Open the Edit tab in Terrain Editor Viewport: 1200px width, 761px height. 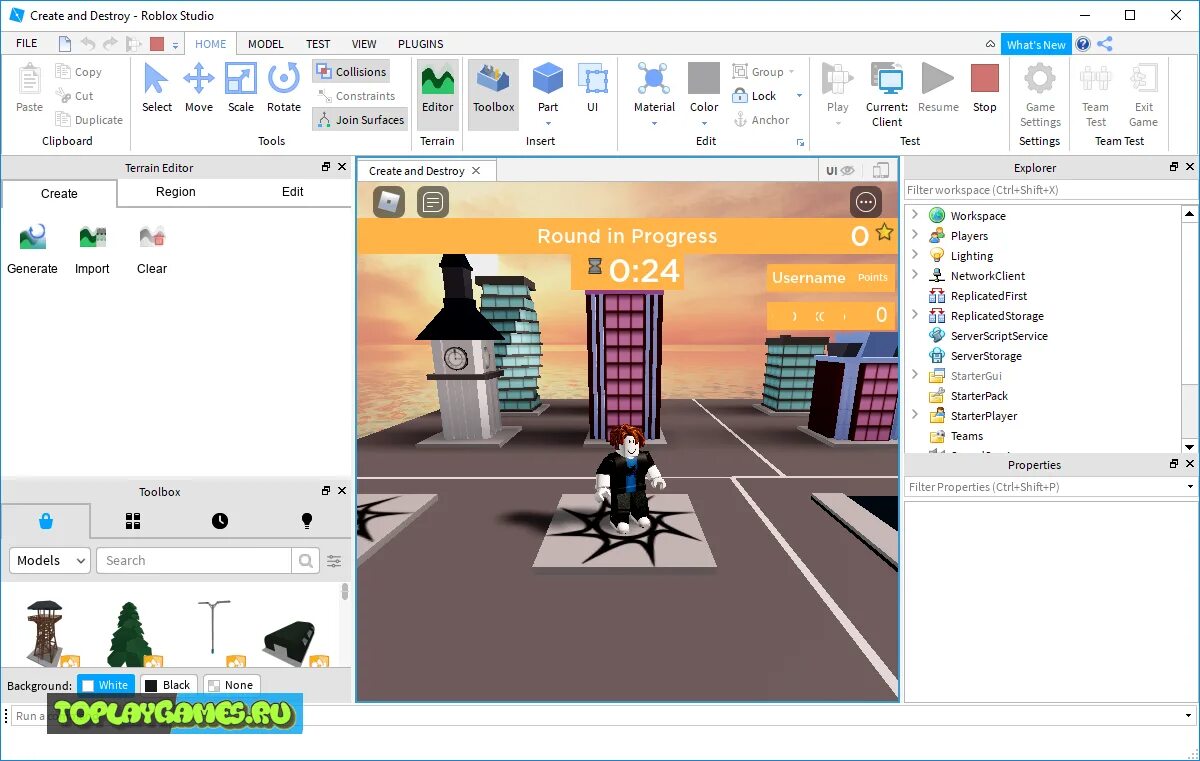coord(293,192)
